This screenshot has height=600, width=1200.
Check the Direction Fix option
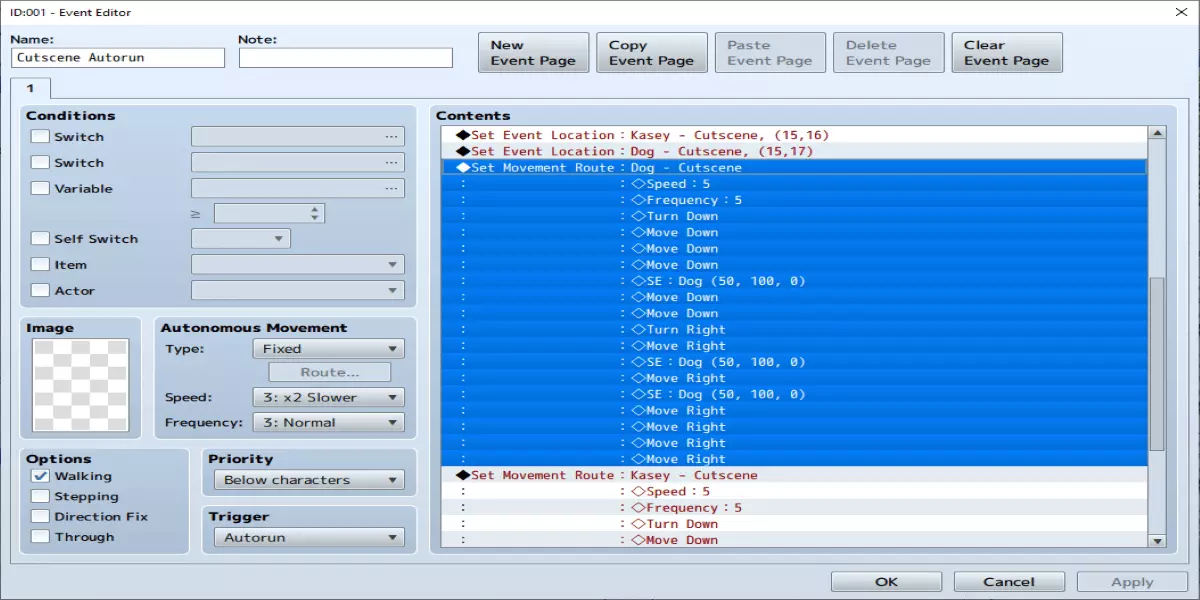point(40,517)
